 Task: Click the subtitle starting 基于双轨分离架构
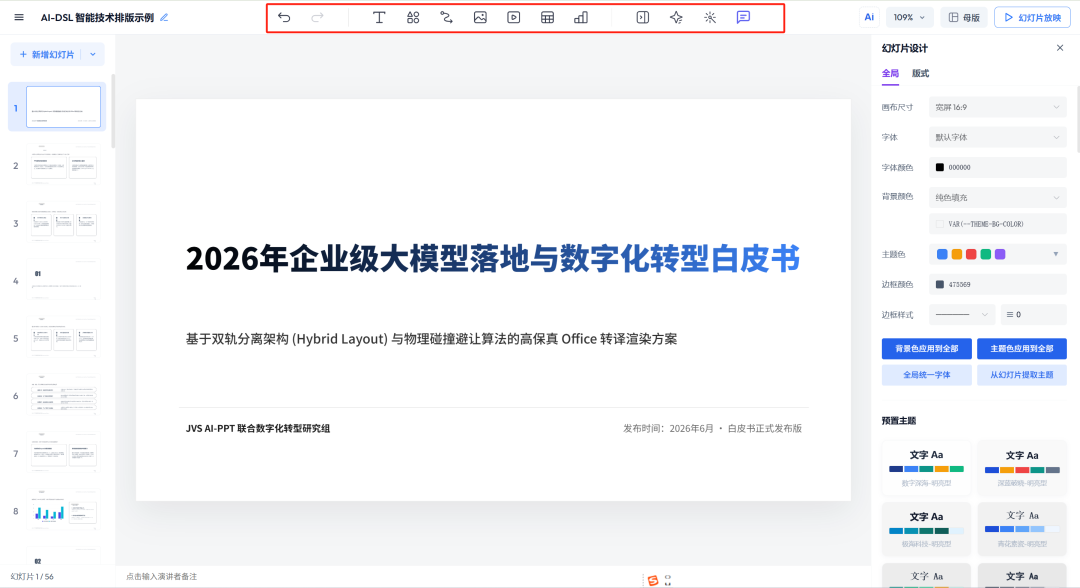tap(431, 339)
